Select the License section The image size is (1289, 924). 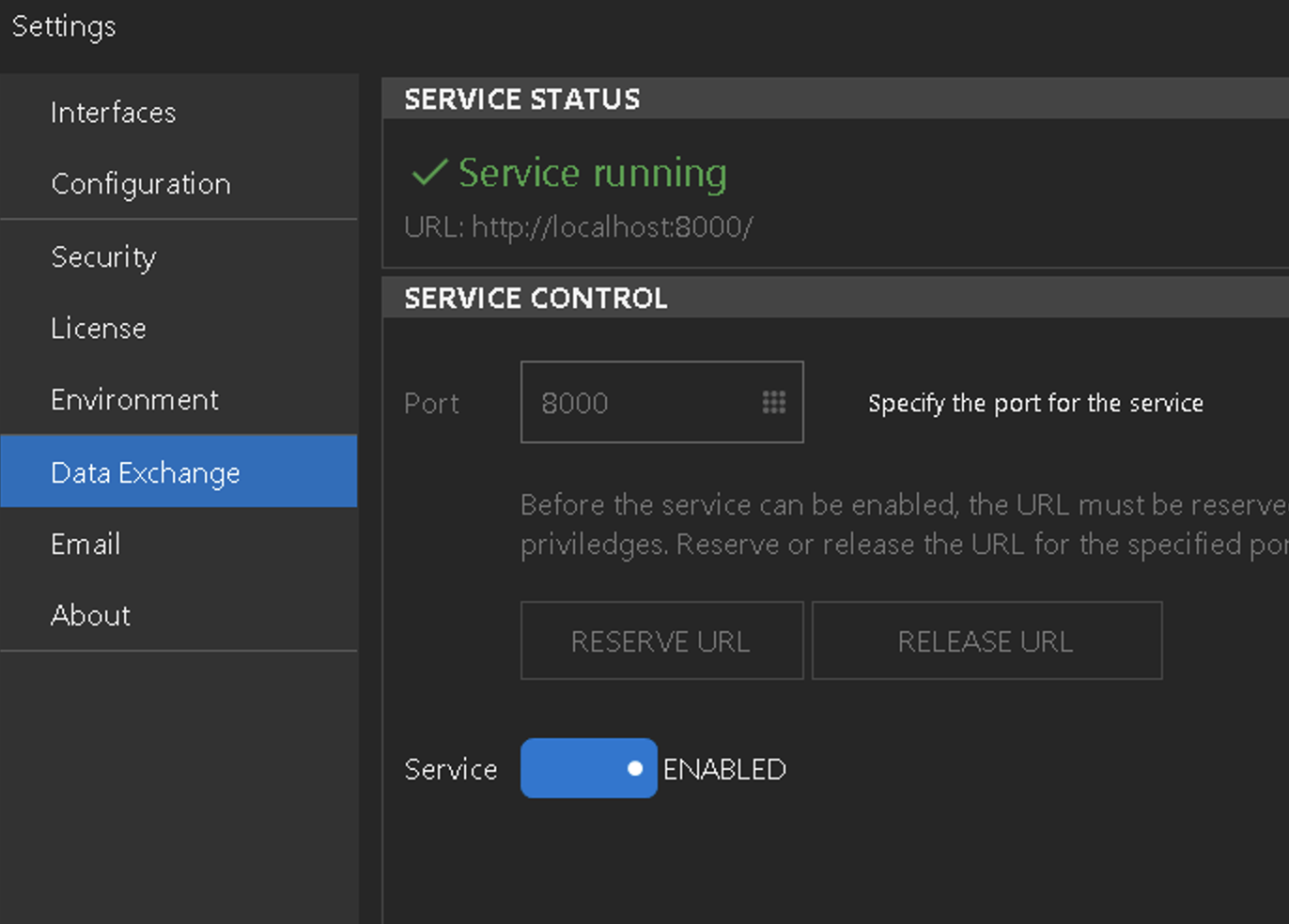point(179,328)
